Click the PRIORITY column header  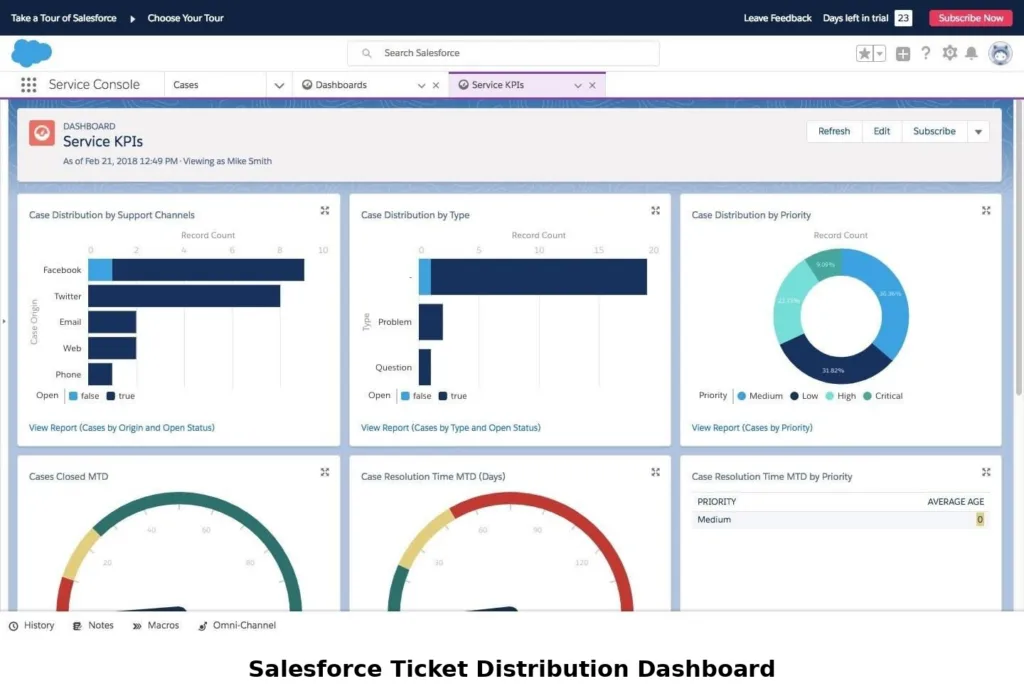[716, 502]
